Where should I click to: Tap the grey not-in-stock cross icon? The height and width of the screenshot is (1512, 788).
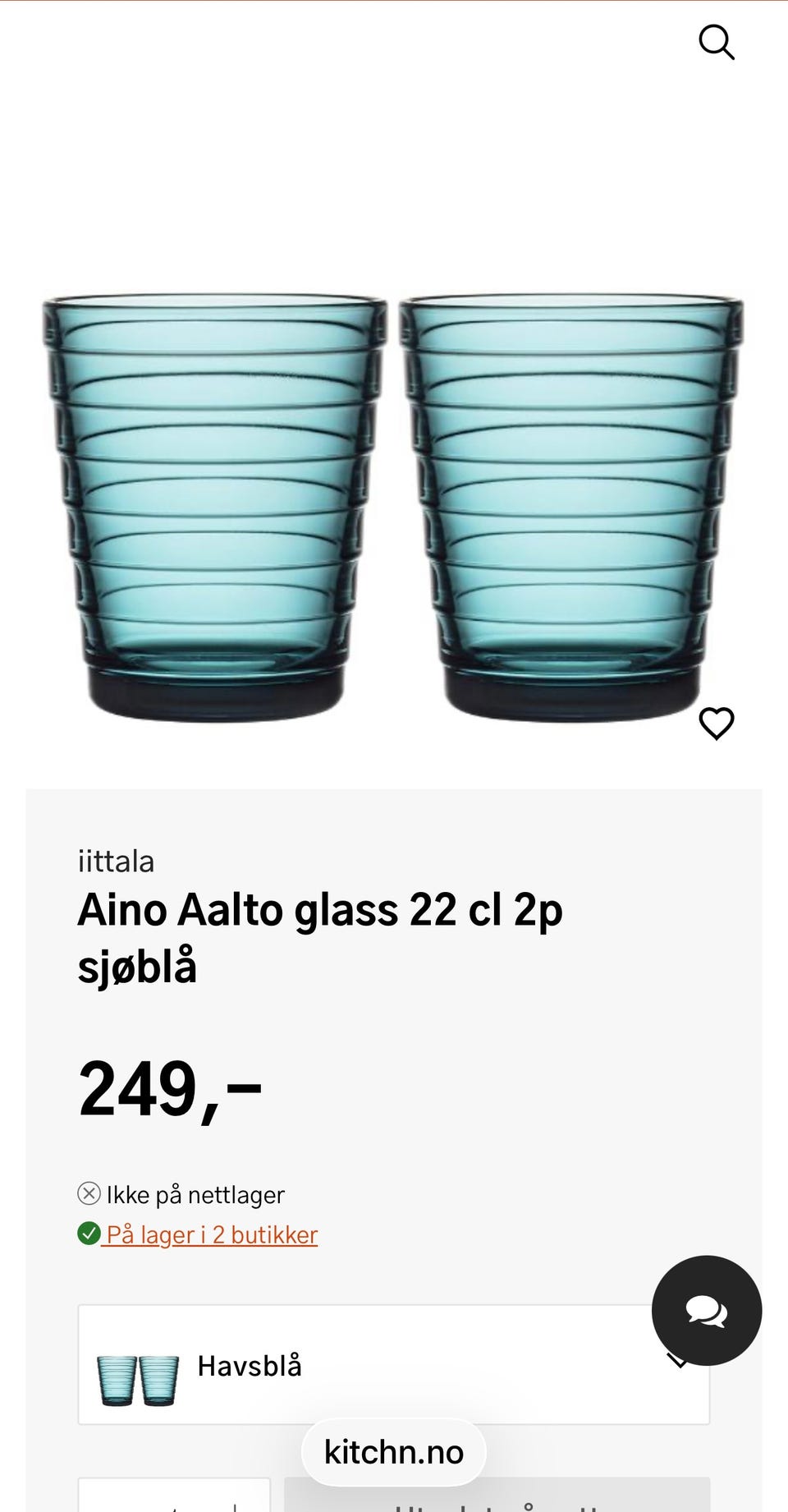click(x=89, y=1193)
